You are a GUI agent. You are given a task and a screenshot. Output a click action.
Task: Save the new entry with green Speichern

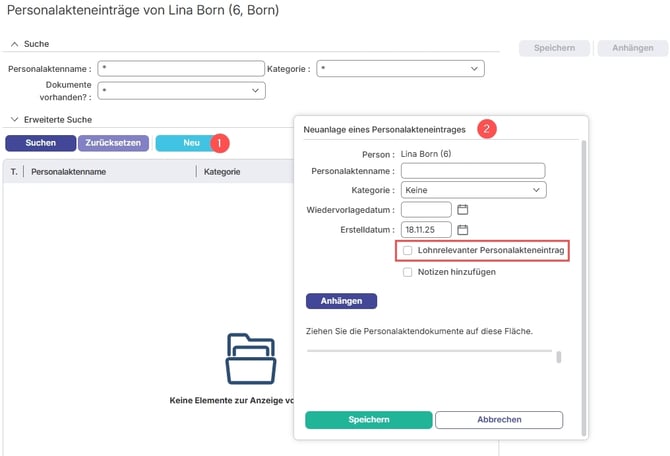(x=368, y=420)
